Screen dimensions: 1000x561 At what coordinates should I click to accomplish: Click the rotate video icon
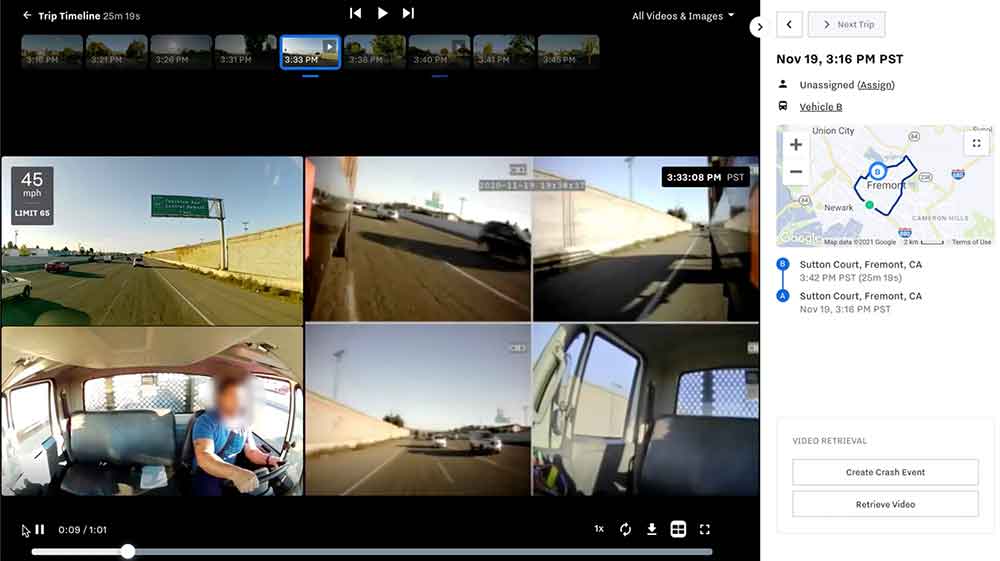pos(626,529)
